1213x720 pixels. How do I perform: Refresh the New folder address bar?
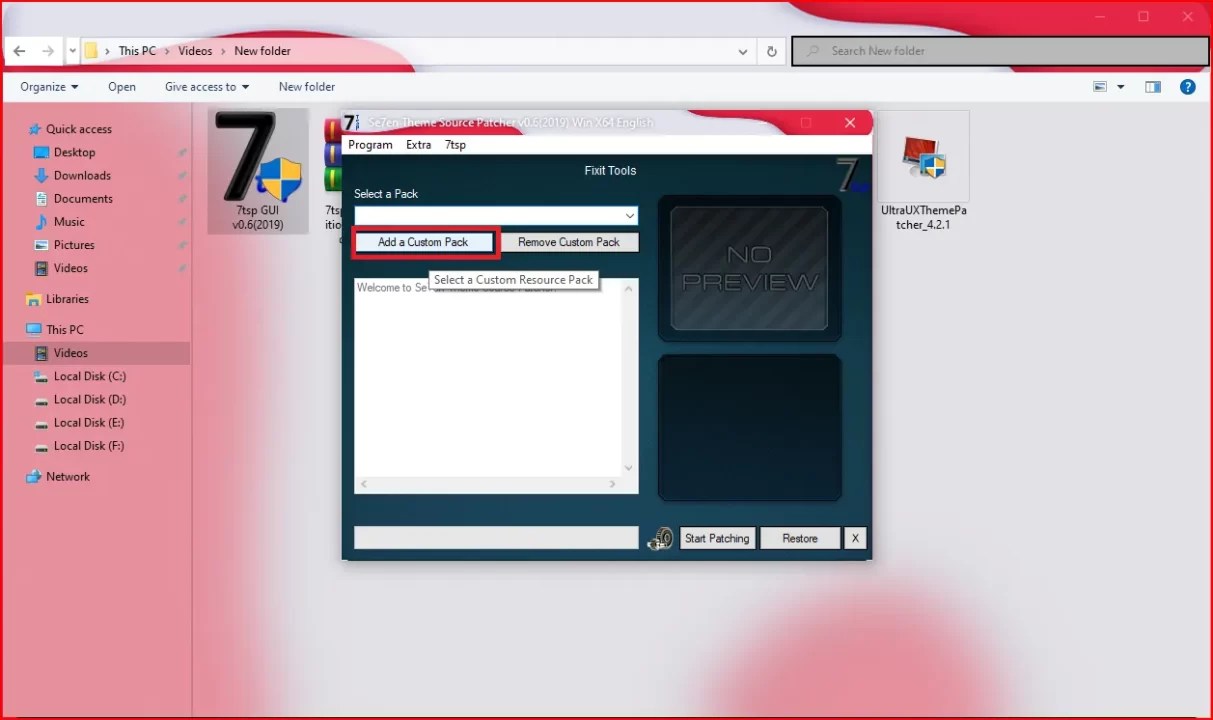[772, 51]
